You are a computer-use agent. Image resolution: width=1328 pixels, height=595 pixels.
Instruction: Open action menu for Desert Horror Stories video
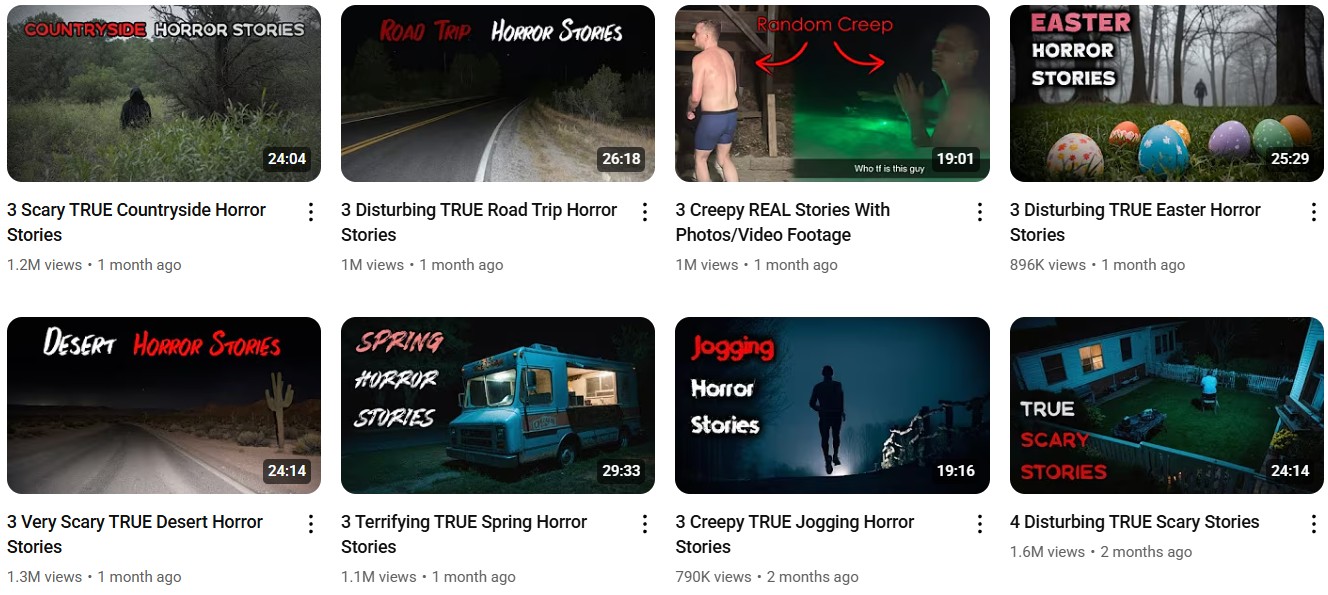[311, 524]
